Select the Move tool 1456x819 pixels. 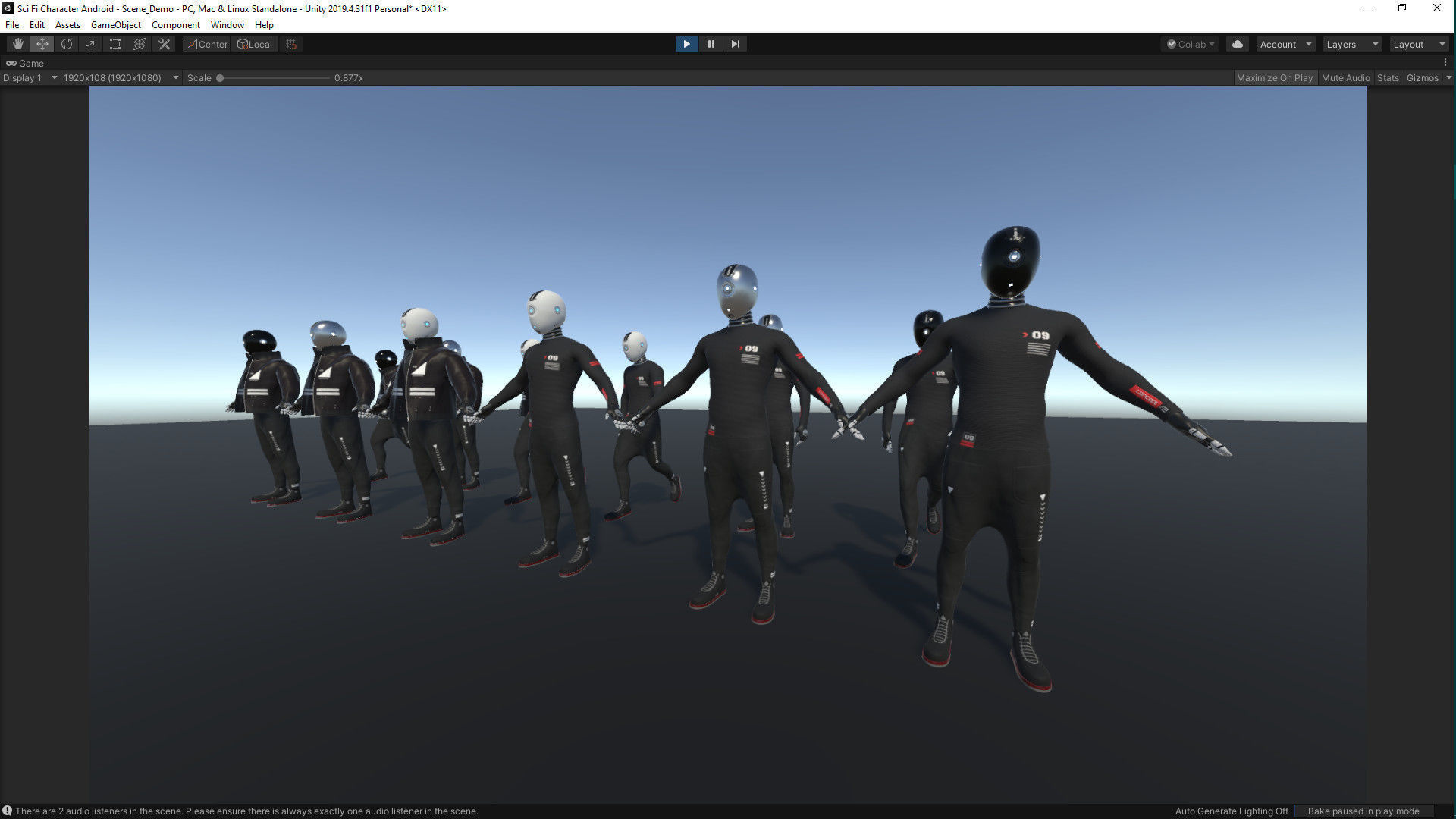42,44
